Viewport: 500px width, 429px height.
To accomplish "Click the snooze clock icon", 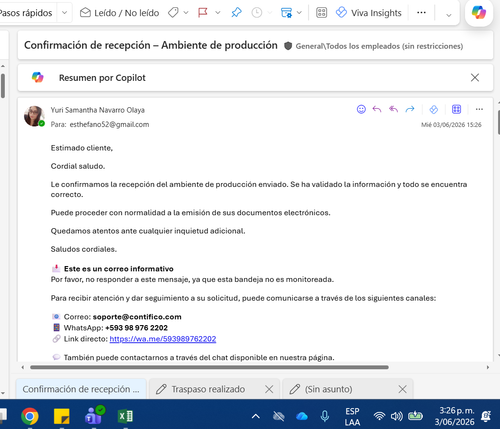I will (256, 13).
